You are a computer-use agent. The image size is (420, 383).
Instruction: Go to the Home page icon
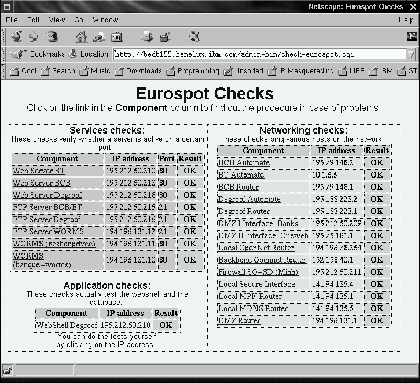pyautogui.click(x=81, y=37)
